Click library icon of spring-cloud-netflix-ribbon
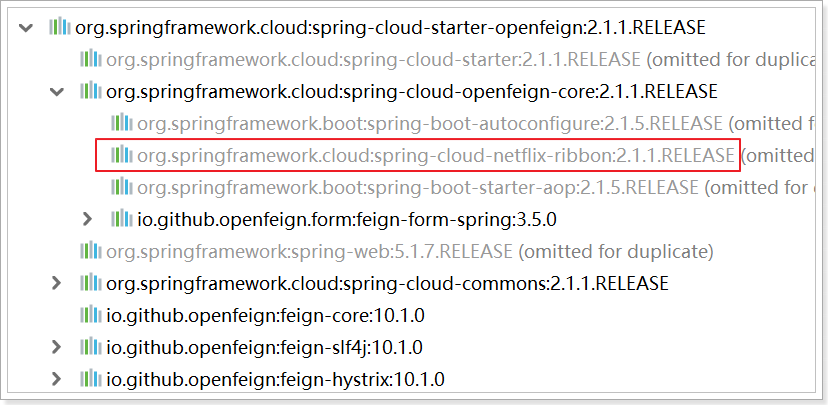The image size is (828, 405). [x=122, y=155]
